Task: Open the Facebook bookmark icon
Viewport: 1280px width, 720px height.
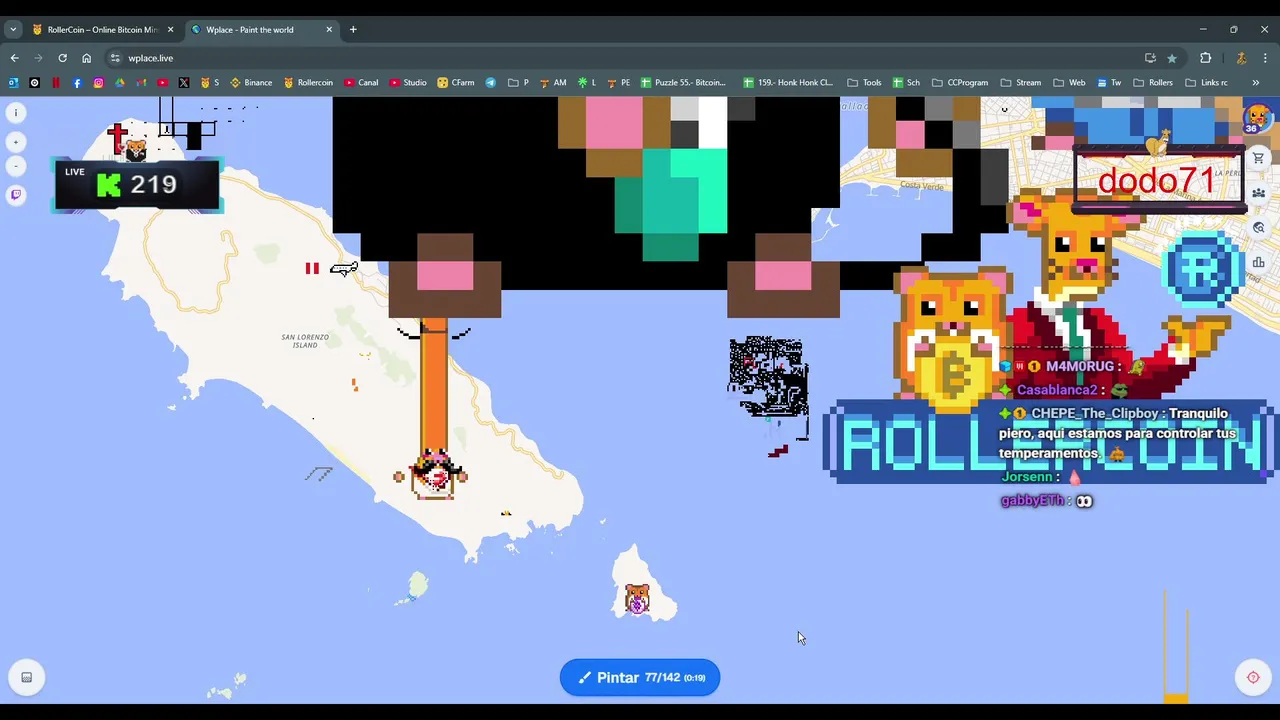Action: click(77, 83)
